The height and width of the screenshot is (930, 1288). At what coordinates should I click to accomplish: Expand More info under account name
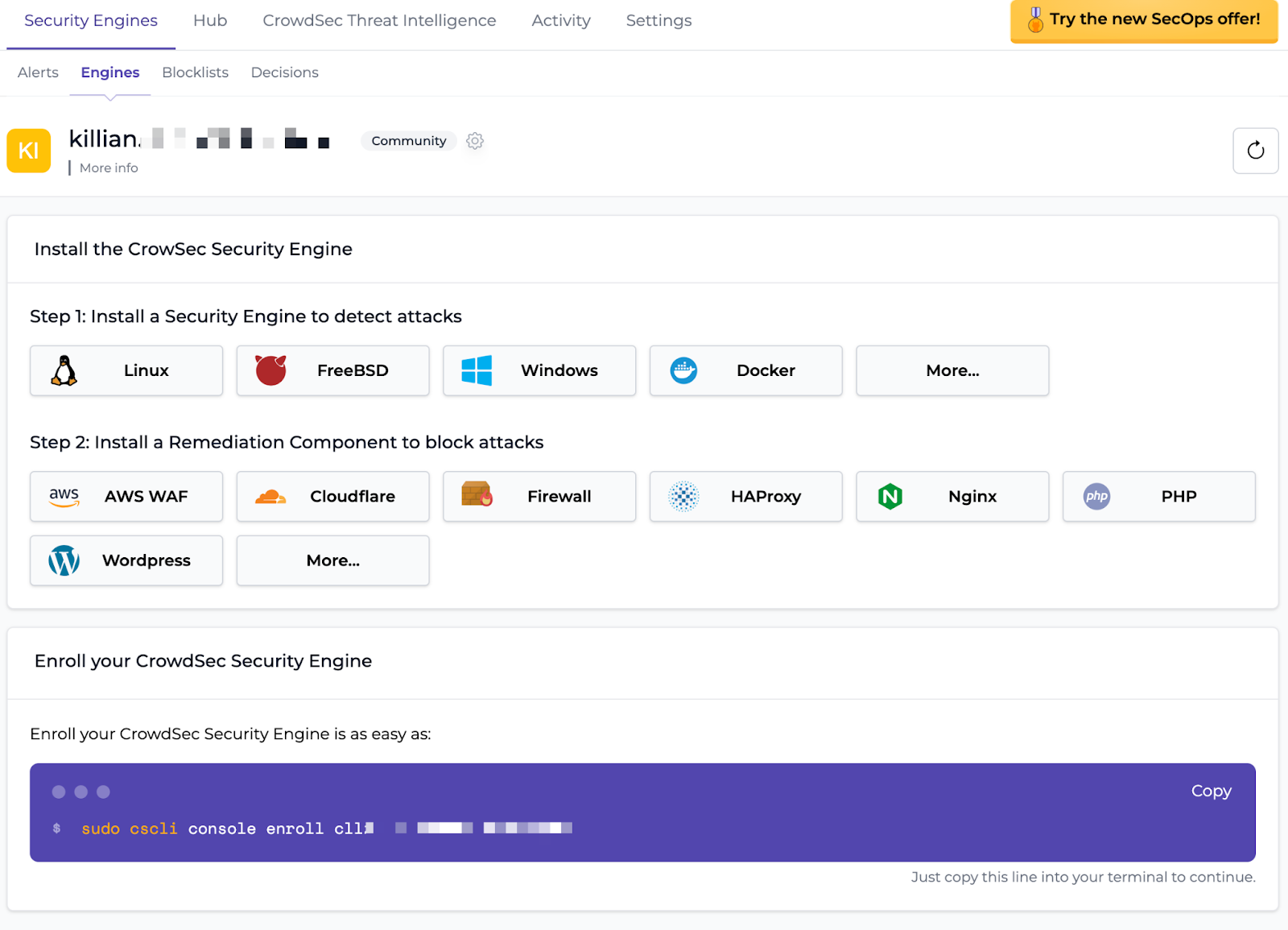(x=109, y=167)
